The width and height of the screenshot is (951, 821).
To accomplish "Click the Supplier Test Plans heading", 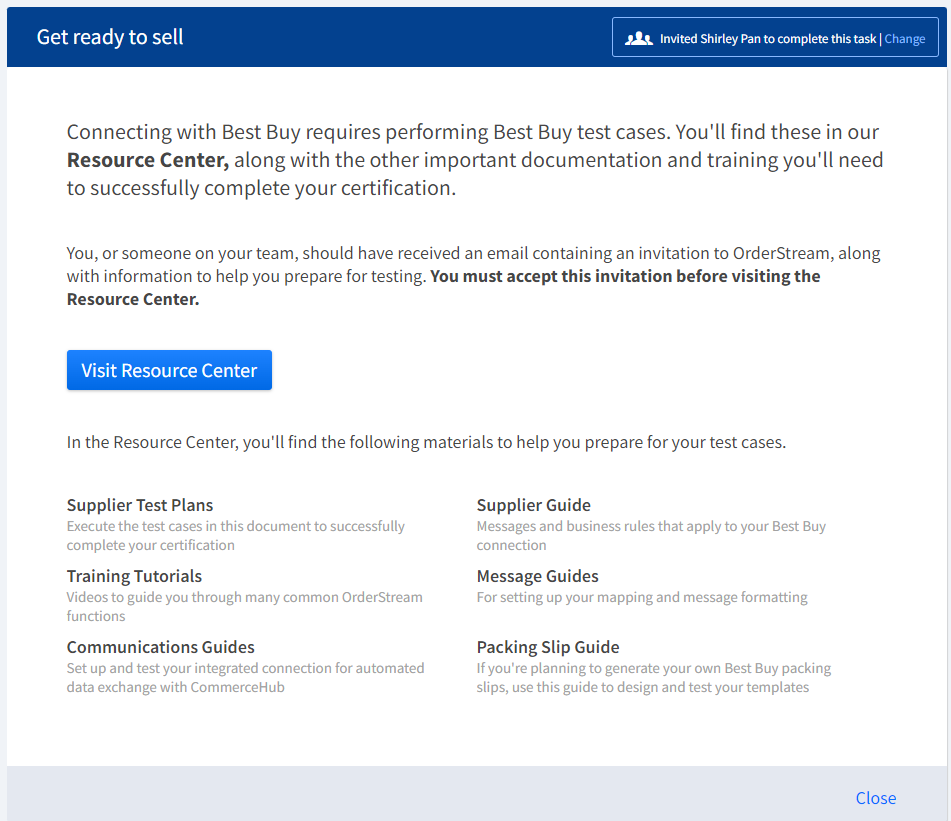I will pos(140,505).
